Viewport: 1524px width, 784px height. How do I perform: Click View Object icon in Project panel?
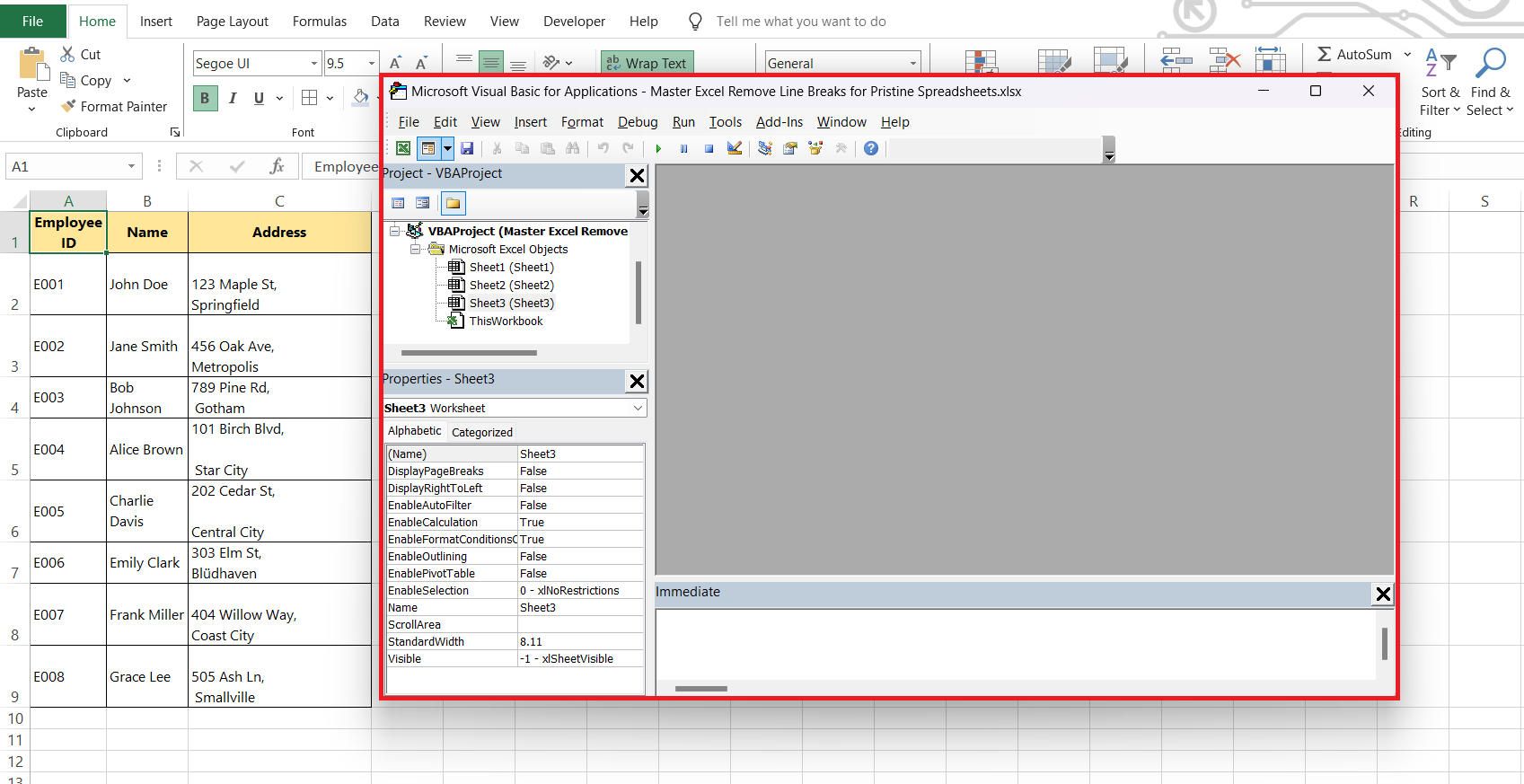click(422, 203)
